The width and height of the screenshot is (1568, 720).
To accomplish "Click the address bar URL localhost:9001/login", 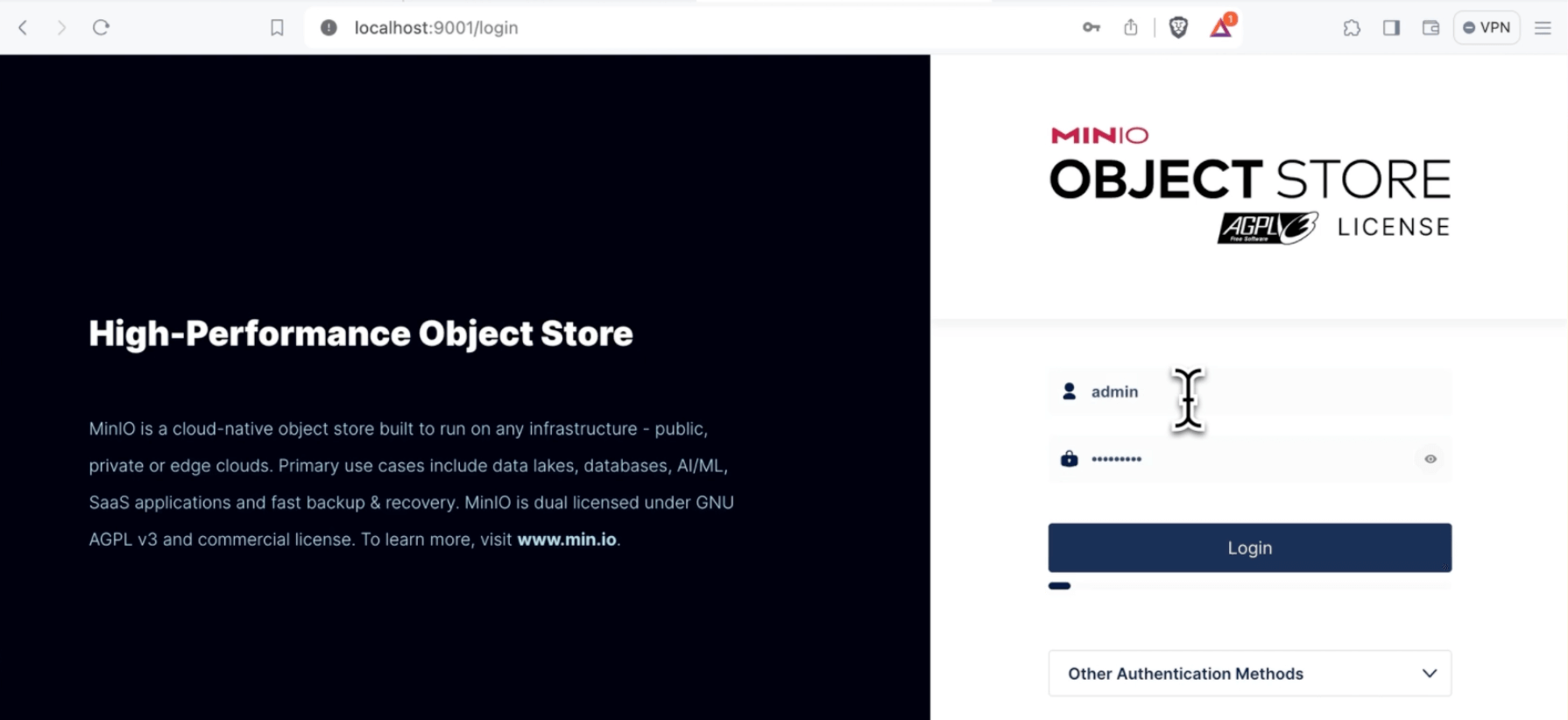I will (x=436, y=28).
